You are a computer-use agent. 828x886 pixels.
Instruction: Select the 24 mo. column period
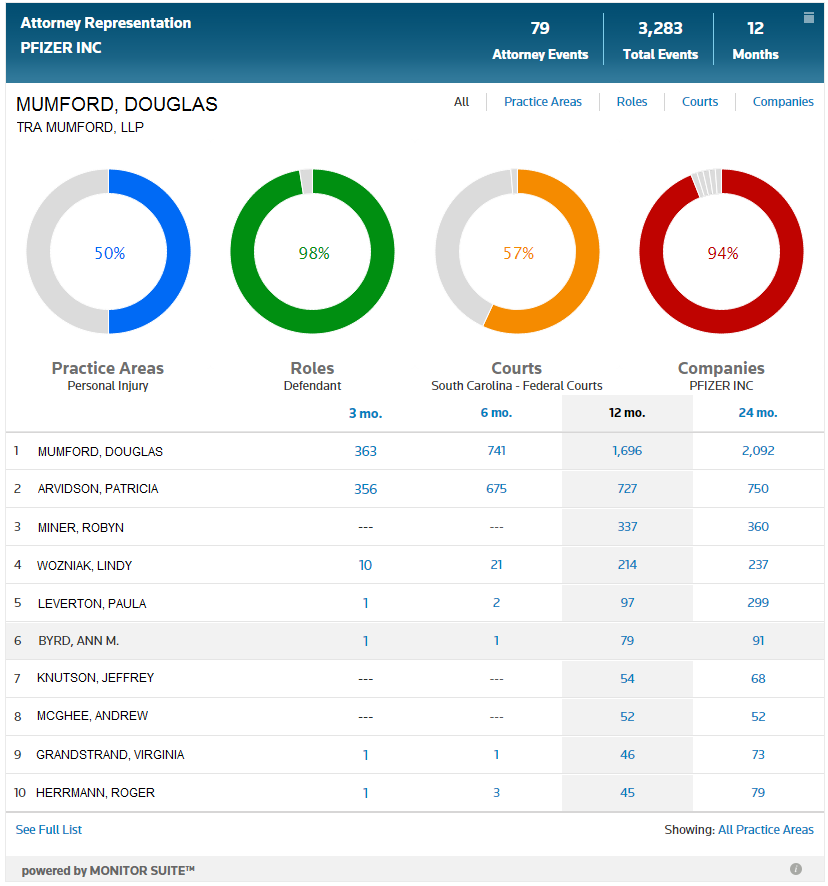[x=757, y=412]
